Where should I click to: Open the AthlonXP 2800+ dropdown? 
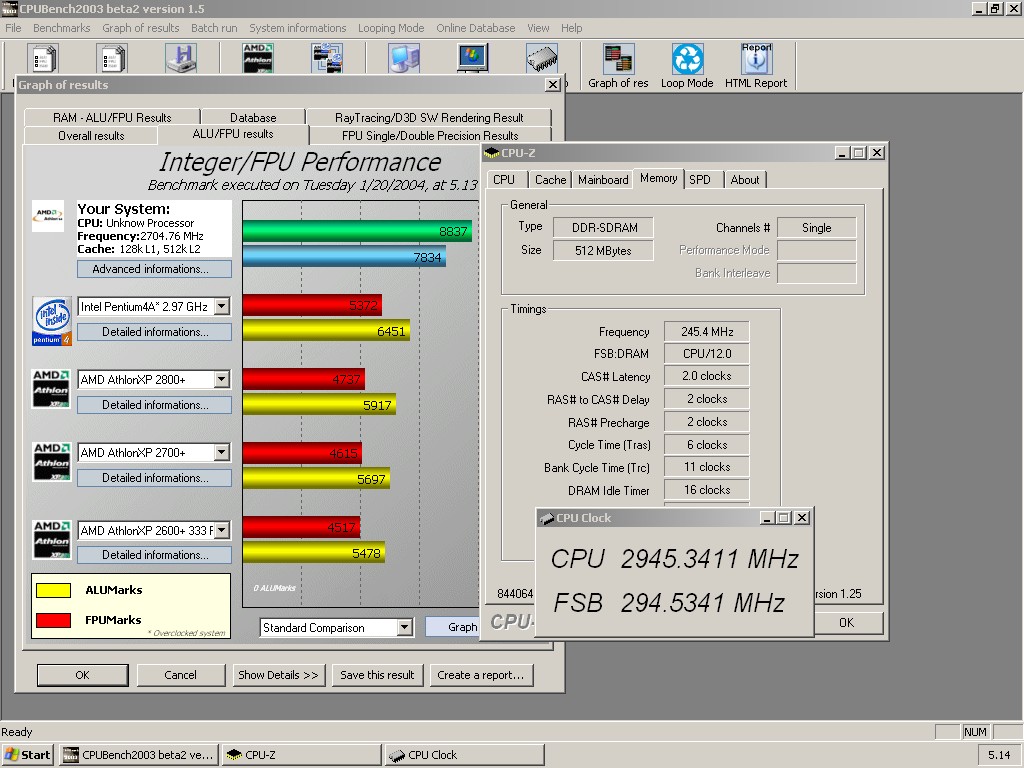[x=222, y=379]
